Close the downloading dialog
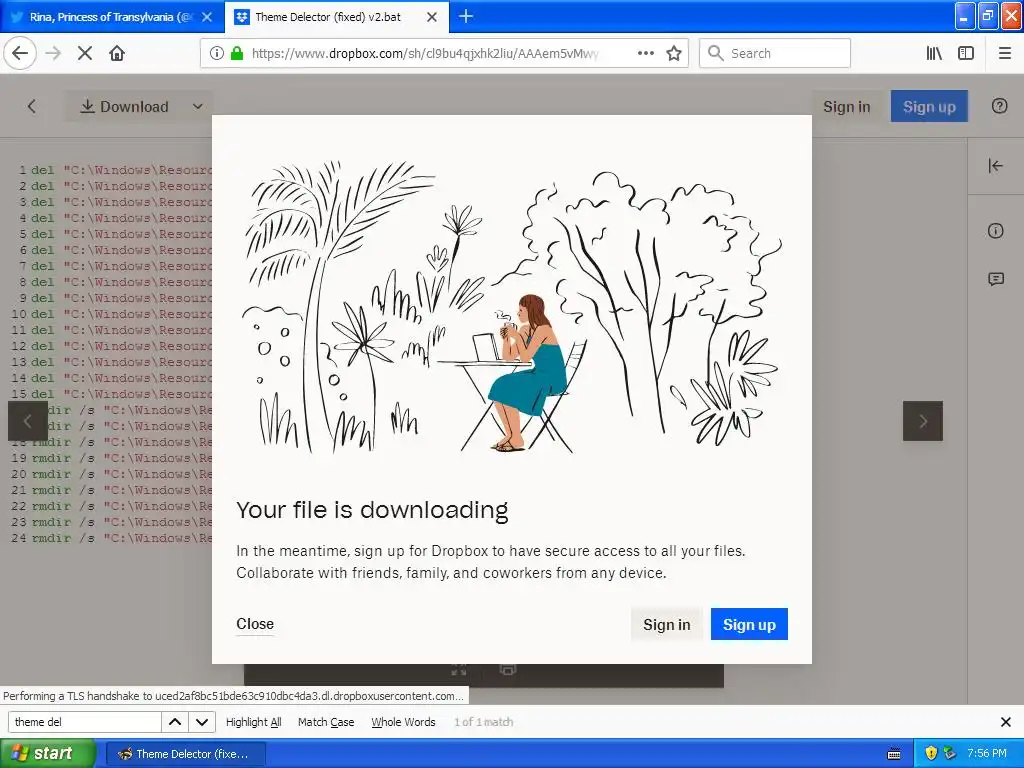The height and width of the screenshot is (768, 1024). click(x=255, y=624)
